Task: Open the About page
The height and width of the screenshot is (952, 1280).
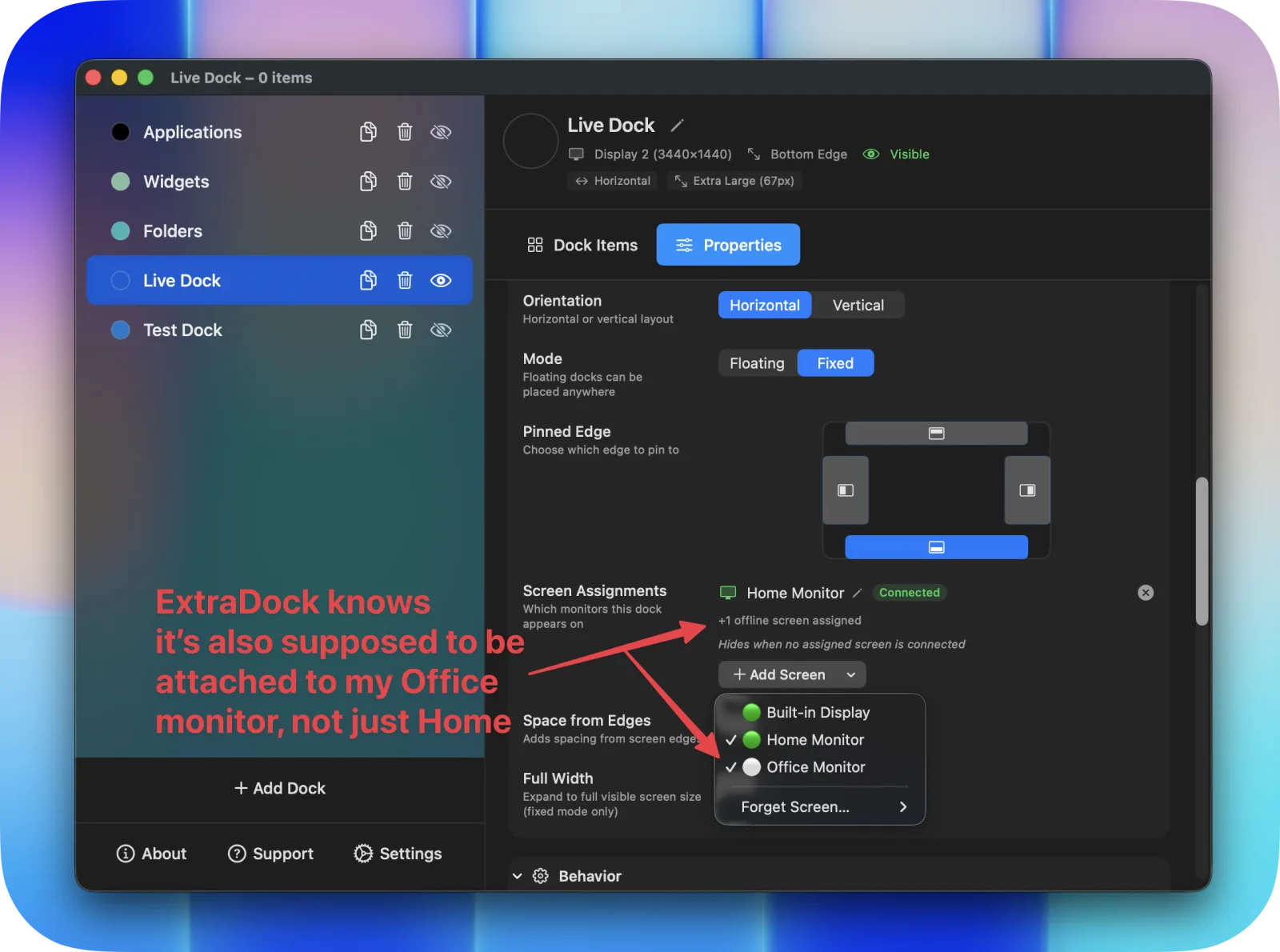Action: 152,854
